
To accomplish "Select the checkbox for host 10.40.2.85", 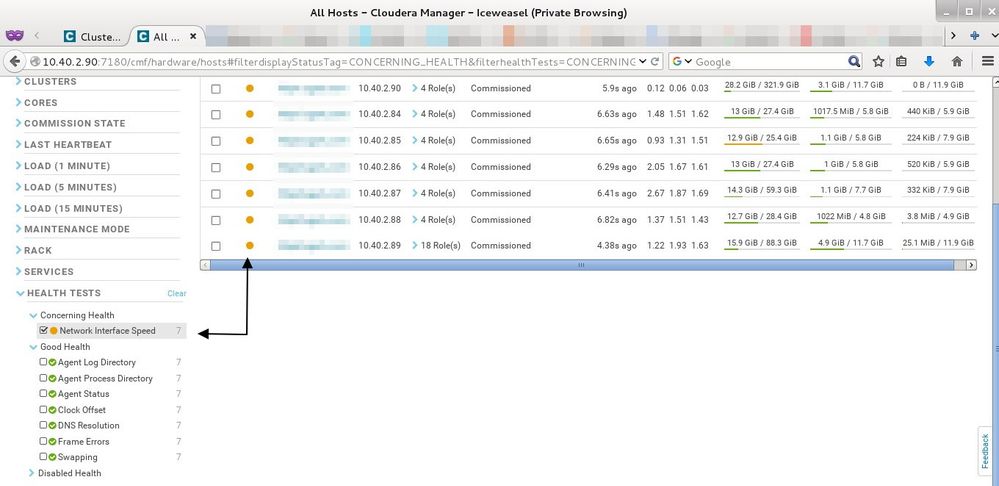I will (216, 141).
